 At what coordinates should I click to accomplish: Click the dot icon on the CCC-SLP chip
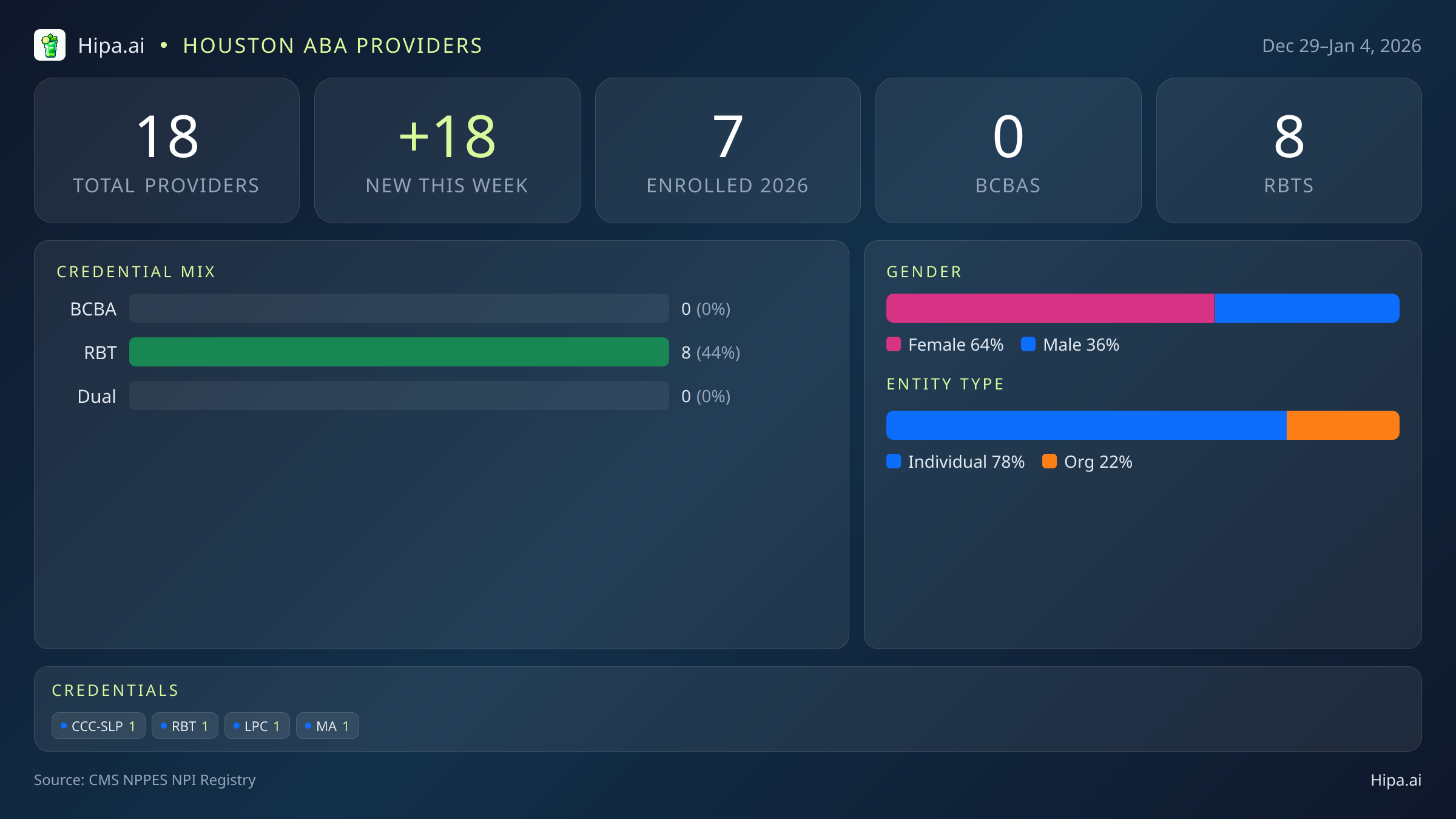point(63,726)
